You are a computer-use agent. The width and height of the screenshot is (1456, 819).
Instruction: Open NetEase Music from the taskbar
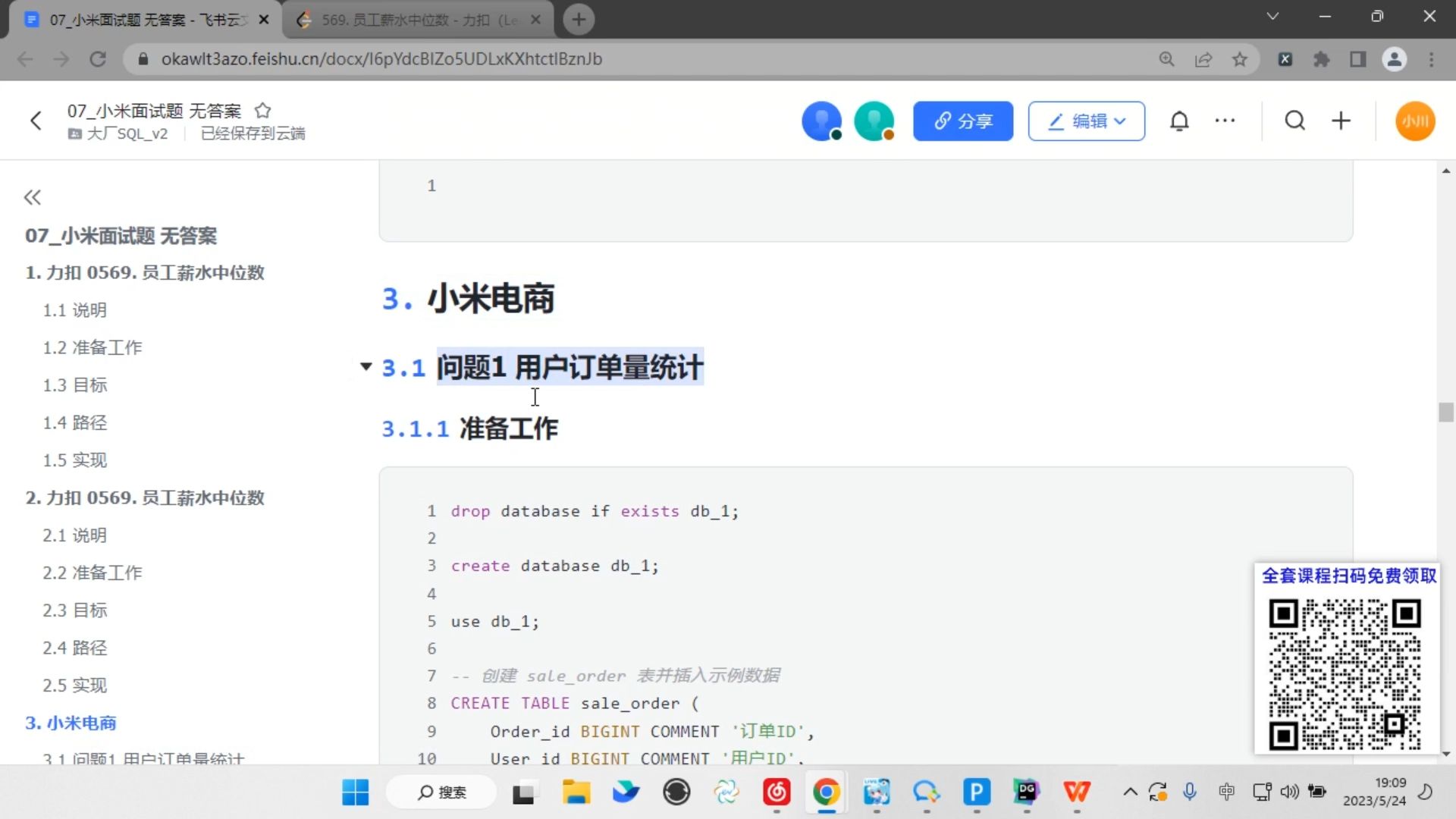(777, 792)
